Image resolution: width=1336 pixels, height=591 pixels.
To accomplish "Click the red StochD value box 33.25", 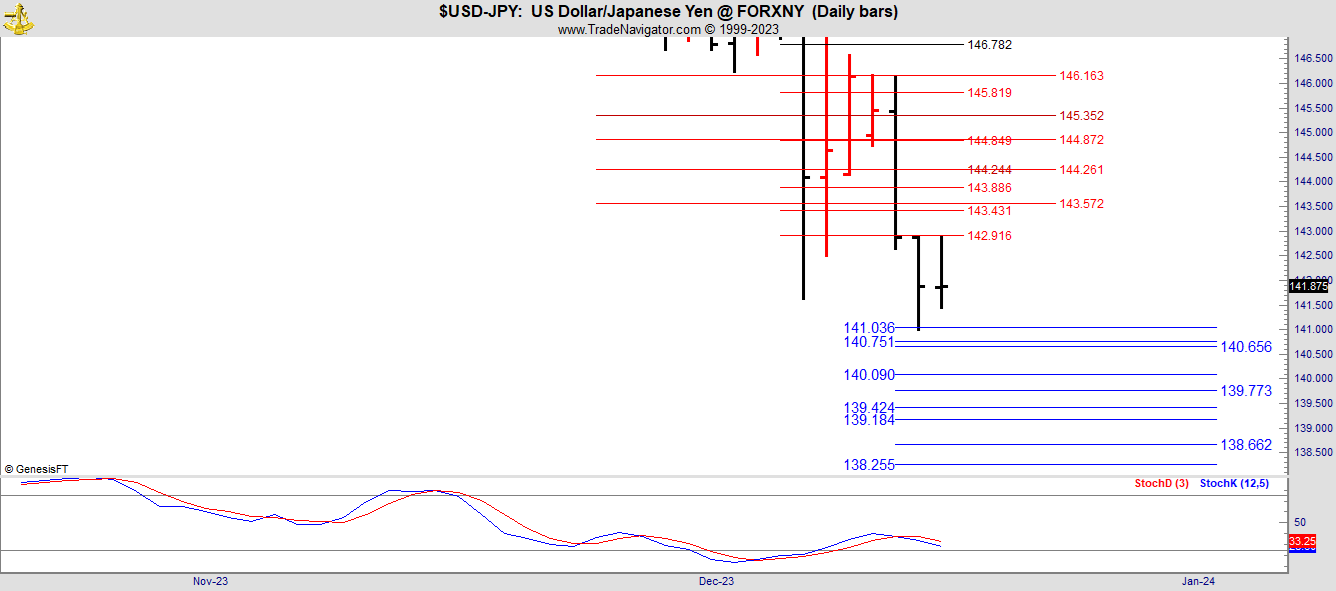I will [1302, 540].
